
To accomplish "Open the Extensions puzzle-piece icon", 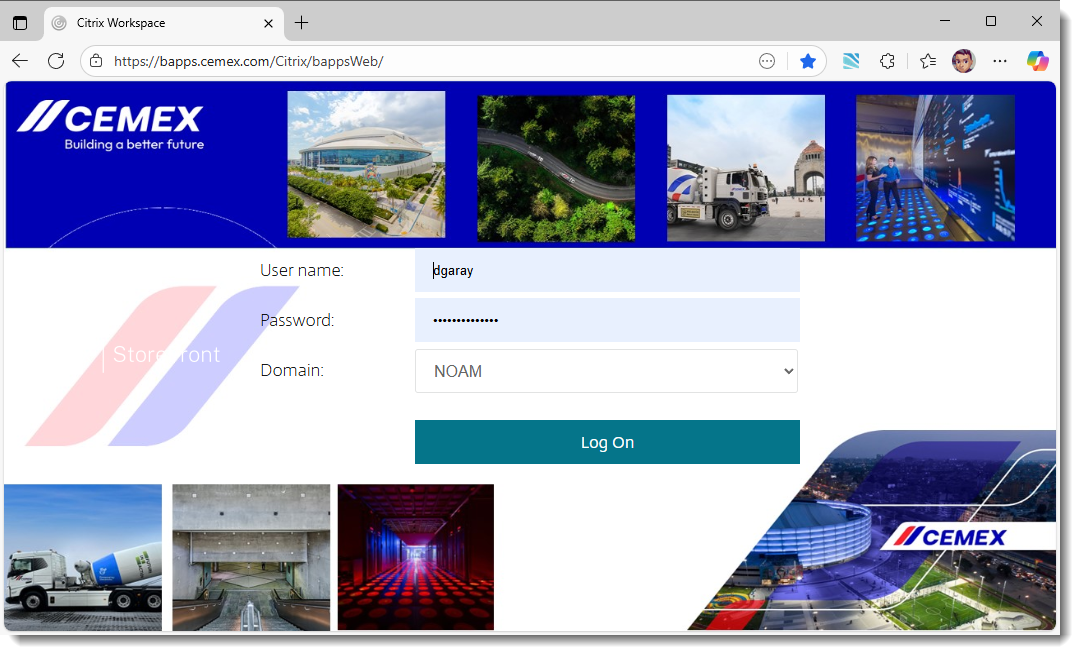I will [x=887, y=61].
